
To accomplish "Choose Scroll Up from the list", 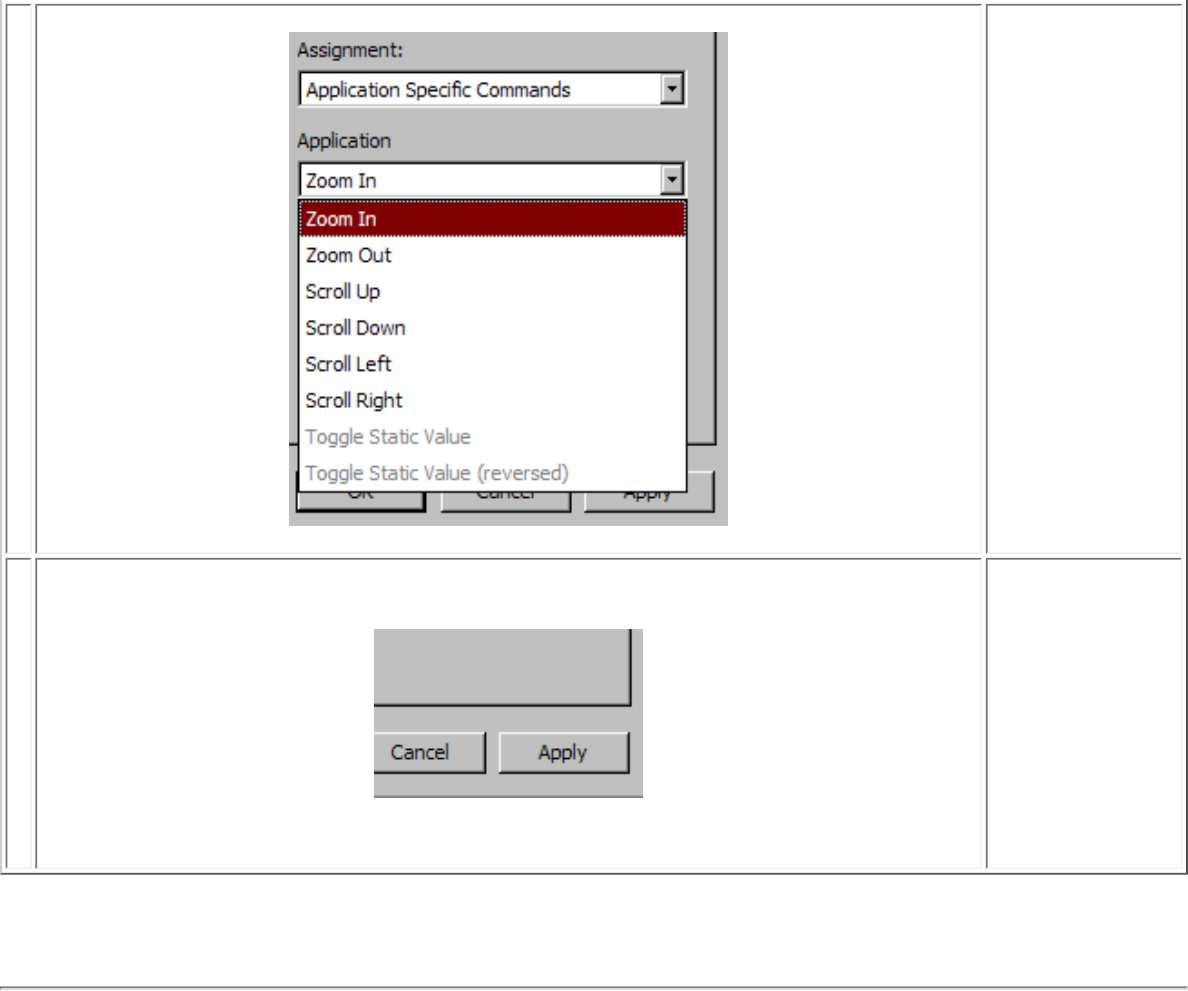I will [492, 292].
